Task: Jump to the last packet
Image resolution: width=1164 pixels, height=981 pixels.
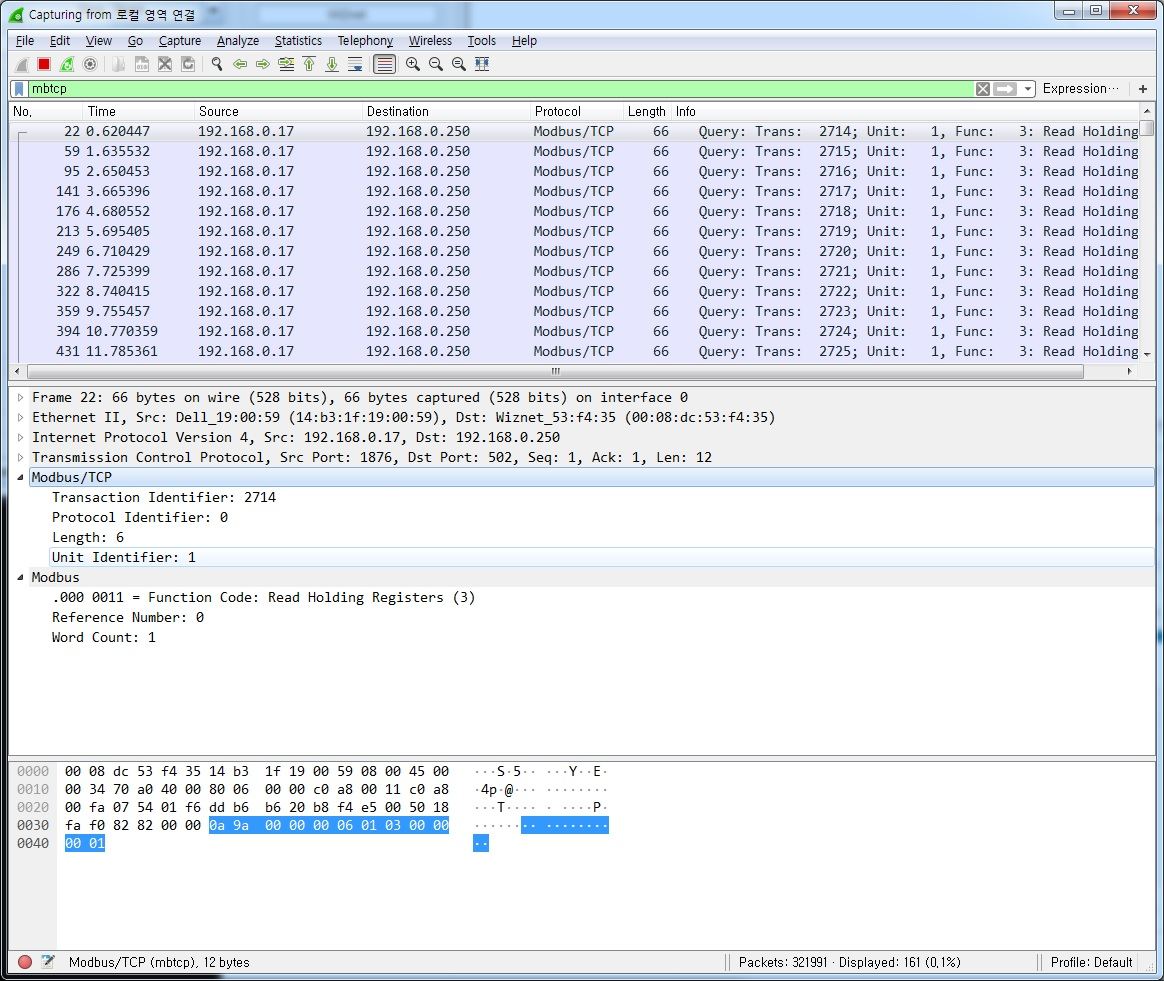Action: [x=332, y=65]
